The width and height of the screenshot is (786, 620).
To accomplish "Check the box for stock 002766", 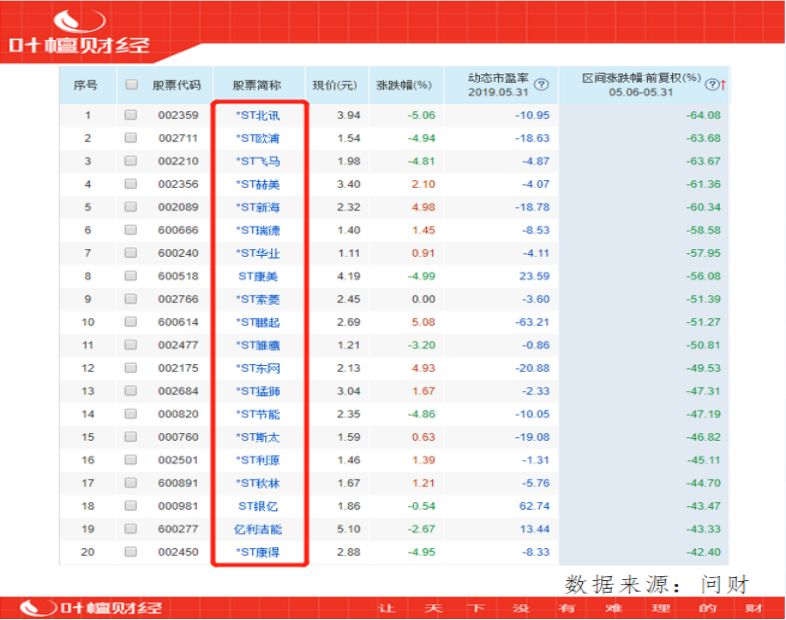I will tap(131, 299).
